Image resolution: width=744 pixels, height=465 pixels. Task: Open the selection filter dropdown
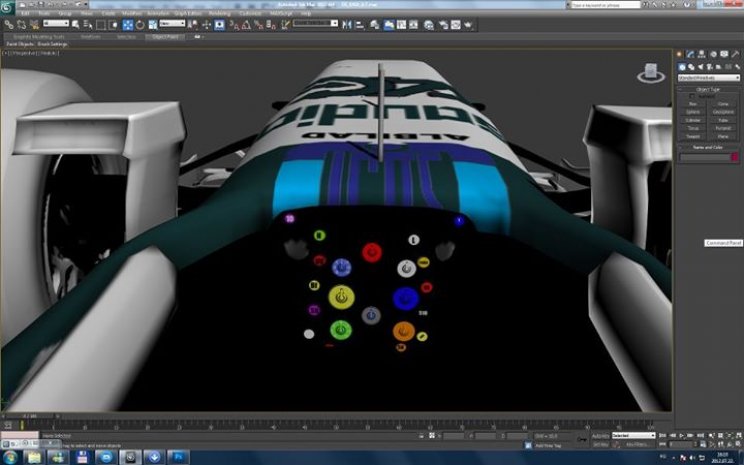(56, 23)
